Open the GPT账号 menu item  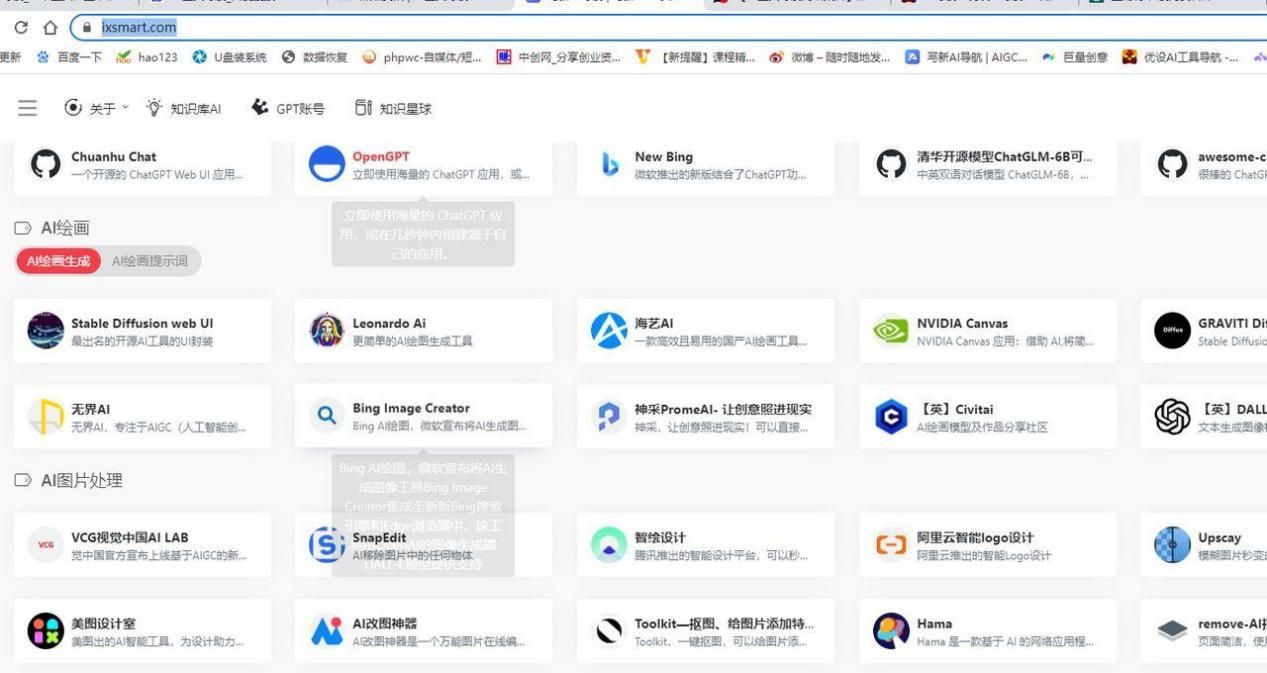coord(288,108)
